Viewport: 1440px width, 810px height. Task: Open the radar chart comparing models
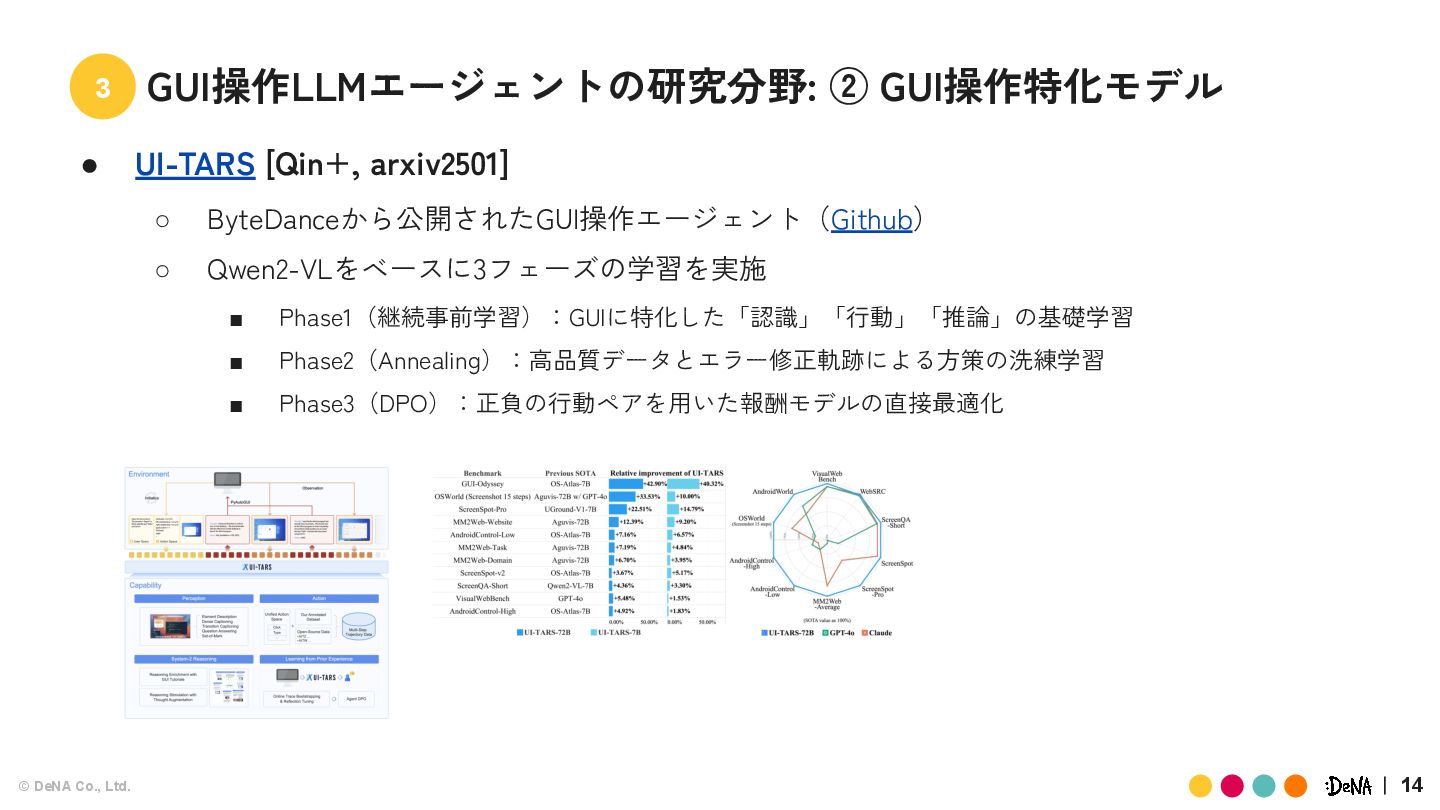point(828,552)
